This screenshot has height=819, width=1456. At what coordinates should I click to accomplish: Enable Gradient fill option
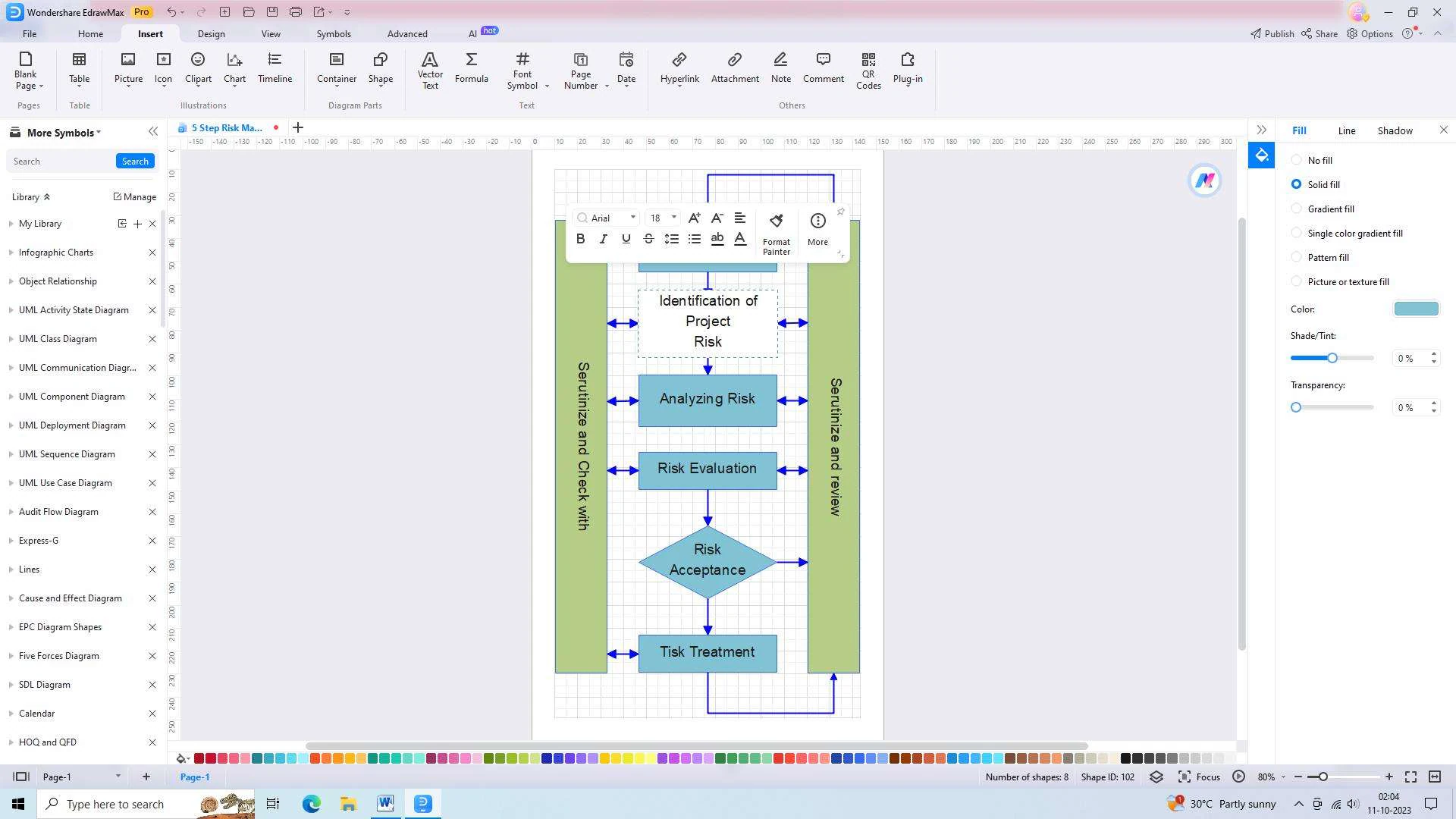coord(1297,208)
